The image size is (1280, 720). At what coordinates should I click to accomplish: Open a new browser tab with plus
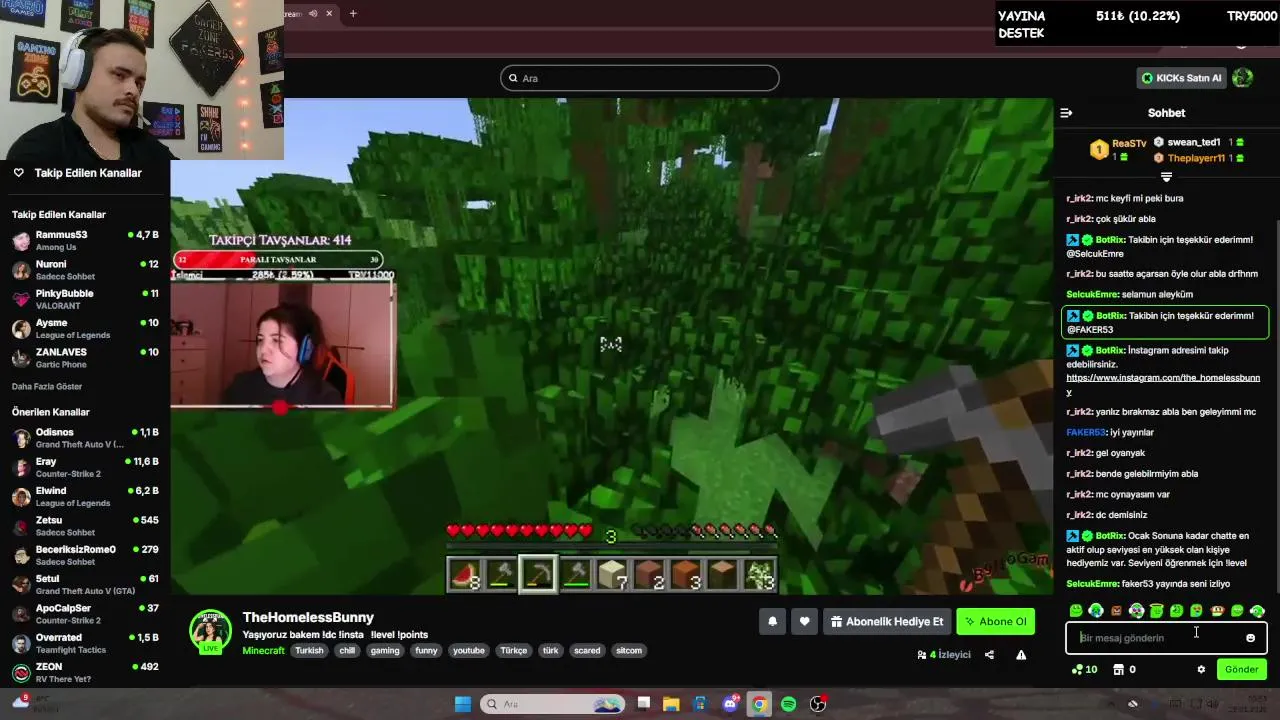[x=353, y=13]
